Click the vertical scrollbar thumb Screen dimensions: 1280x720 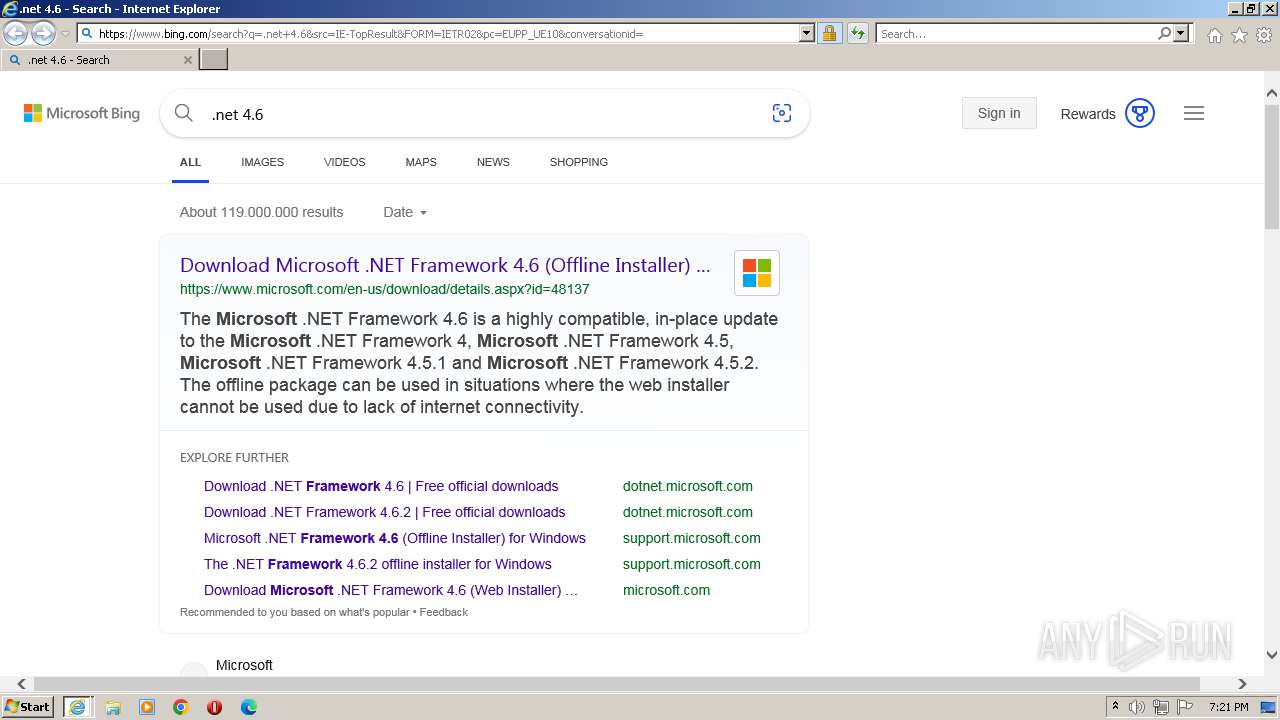1272,165
